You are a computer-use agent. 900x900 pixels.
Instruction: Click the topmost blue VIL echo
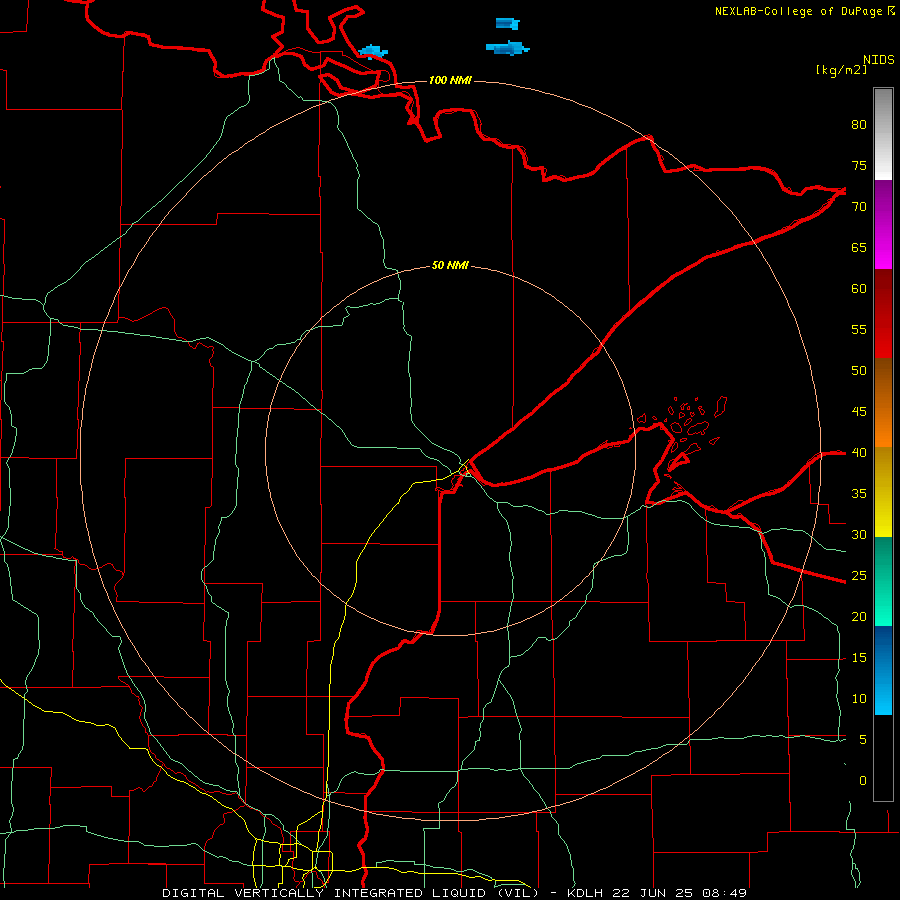(508, 24)
